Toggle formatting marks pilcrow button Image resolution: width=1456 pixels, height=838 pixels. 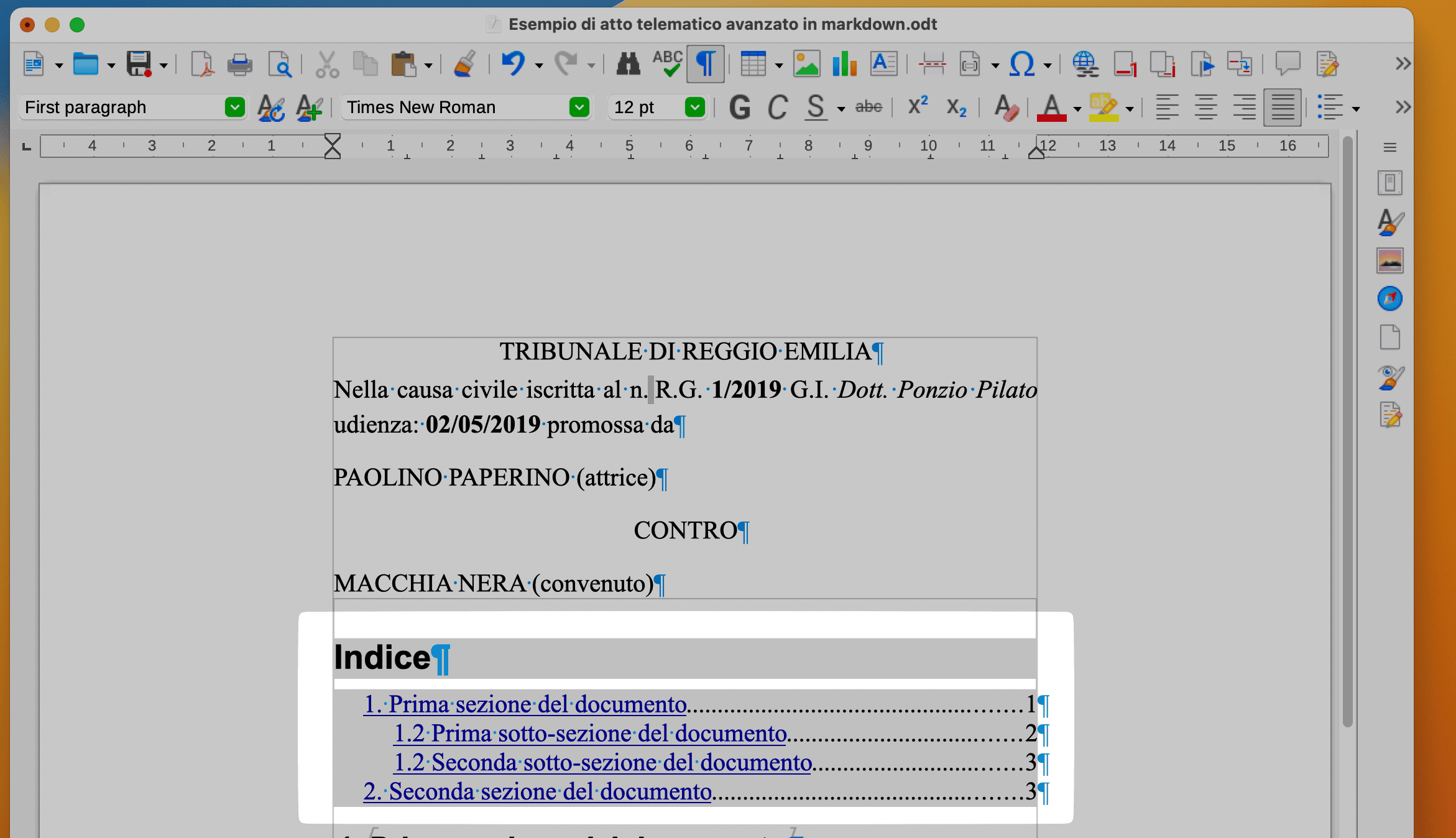pos(706,64)
